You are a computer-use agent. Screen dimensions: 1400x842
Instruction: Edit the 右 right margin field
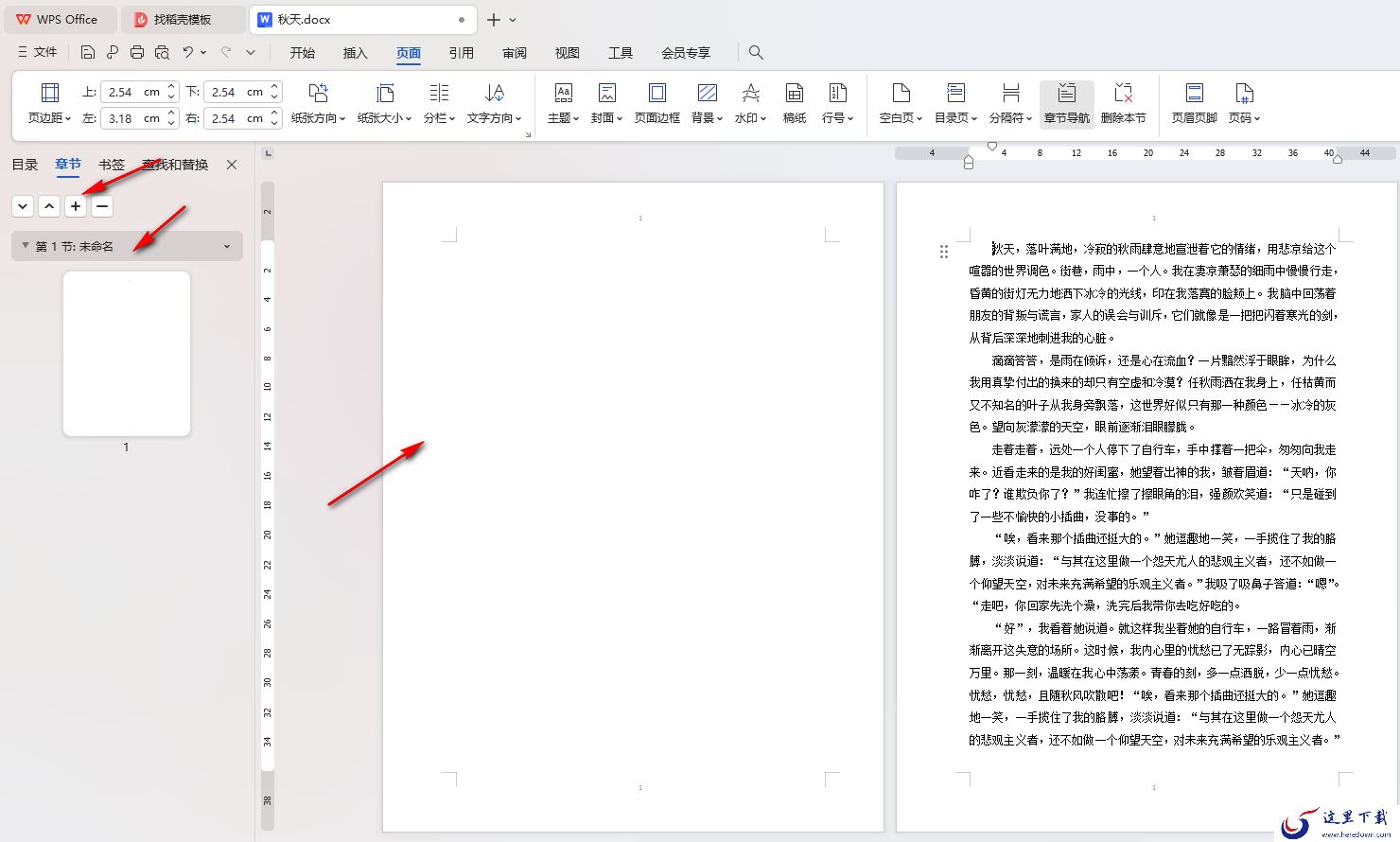coord(242,118)
